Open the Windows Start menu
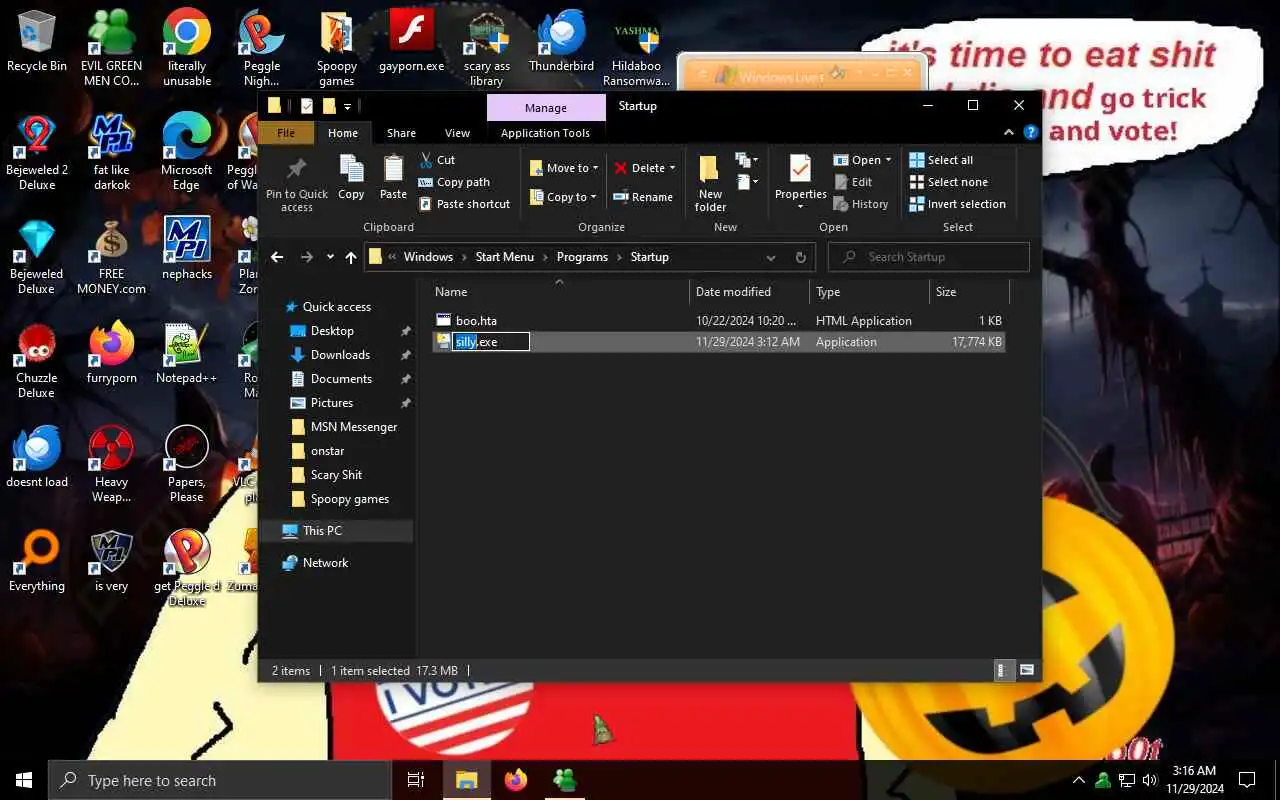This screenshot has height=800, width=1280. [x=24, y=780]
